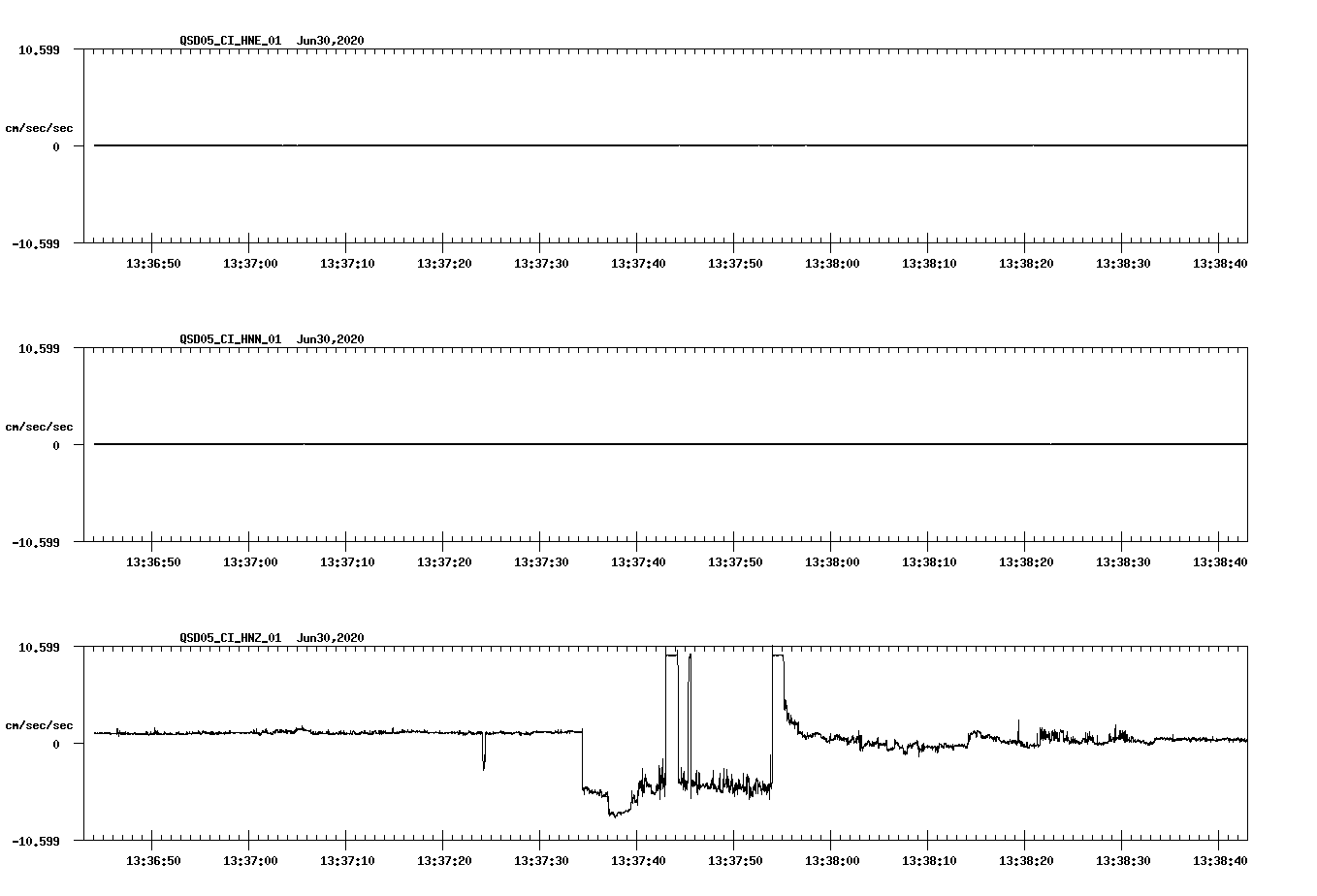1317x896 pixels.
Task: Click the 10.599 maximum label of HNZ plot
Action: click(x=39, y=647)
